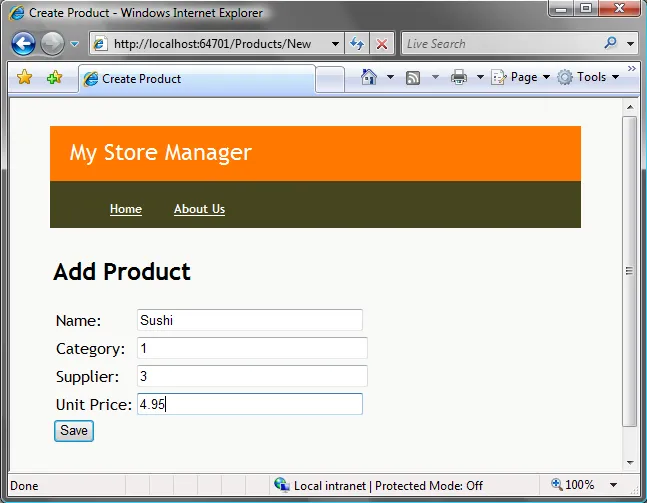Open the Tools menu dropdown
Image resolution: width=647 pixels, height=503 pixels.
(588, 77)
